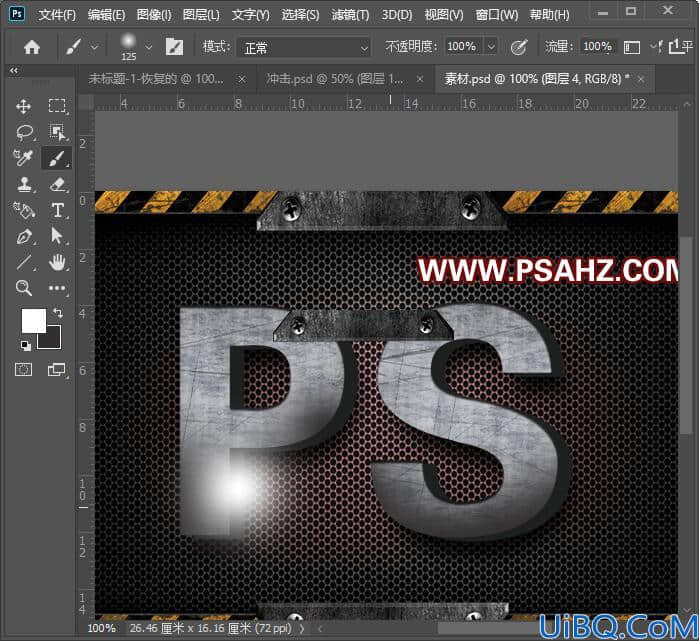The height and width of the screenshot is (641, 699).
Task: Select the Line tool
Action: click(x=24, y=262)
